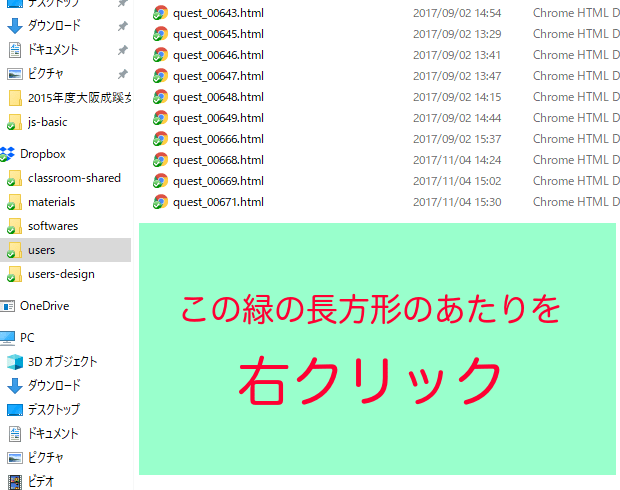Click date 2017/11/04 14:24 cell
The height and width of the screenshot is (490, 620).
coord(457,160)
